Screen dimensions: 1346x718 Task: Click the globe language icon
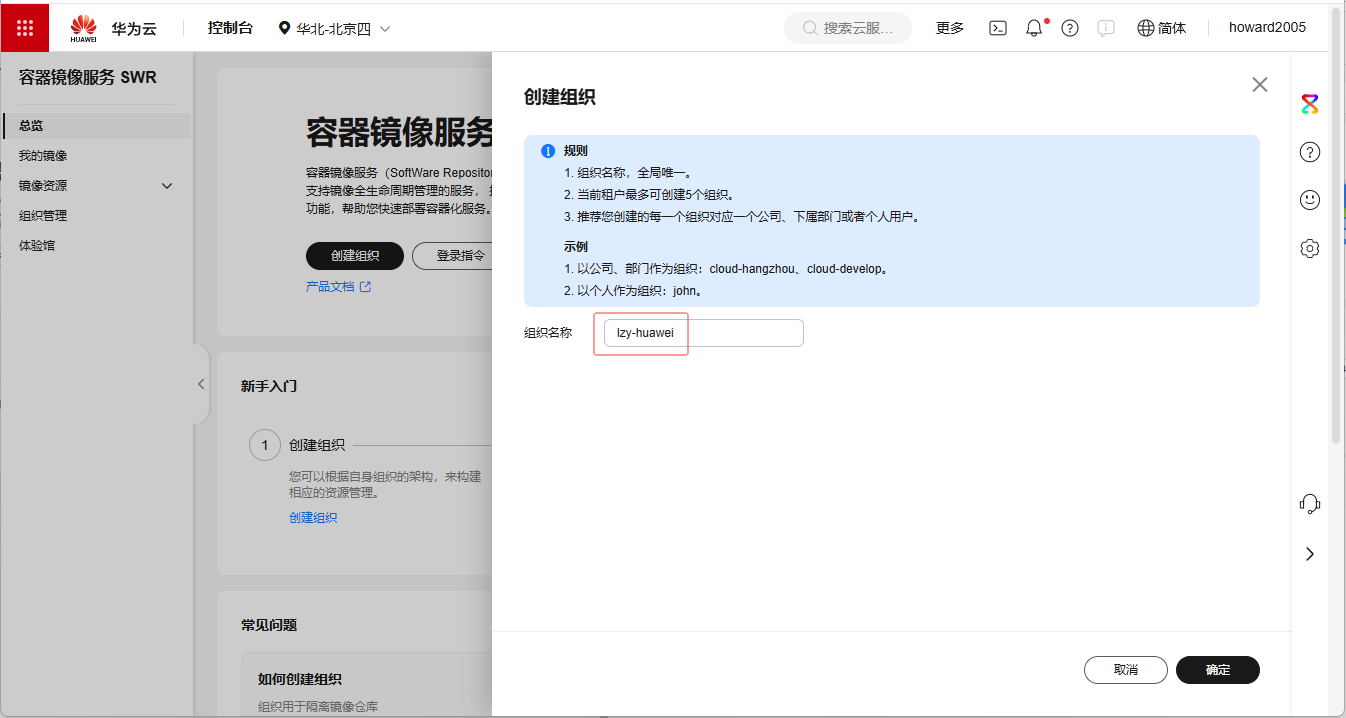click(x=1146, y=28)
